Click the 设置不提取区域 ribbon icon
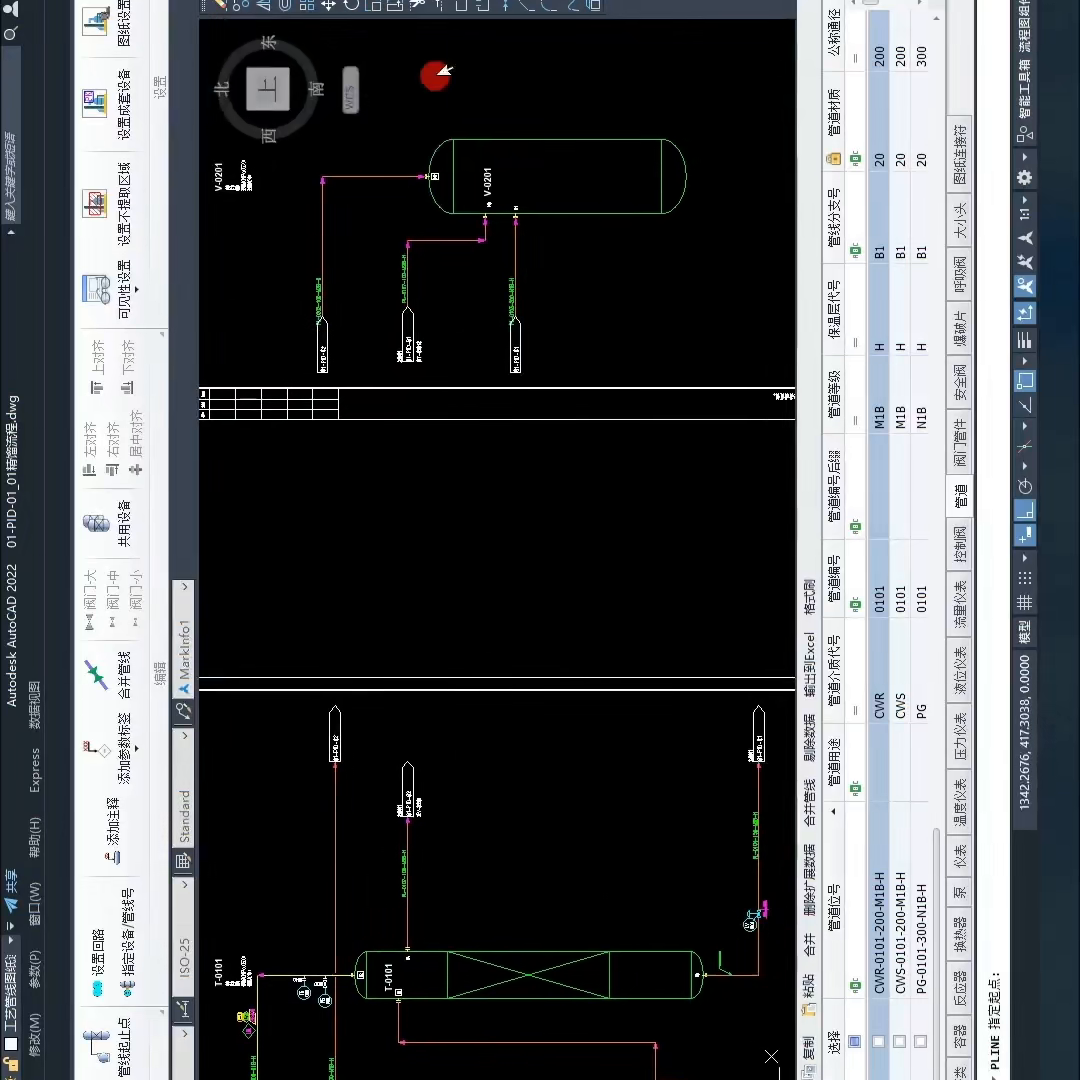 pyautogui.click(x=95, y=204)
